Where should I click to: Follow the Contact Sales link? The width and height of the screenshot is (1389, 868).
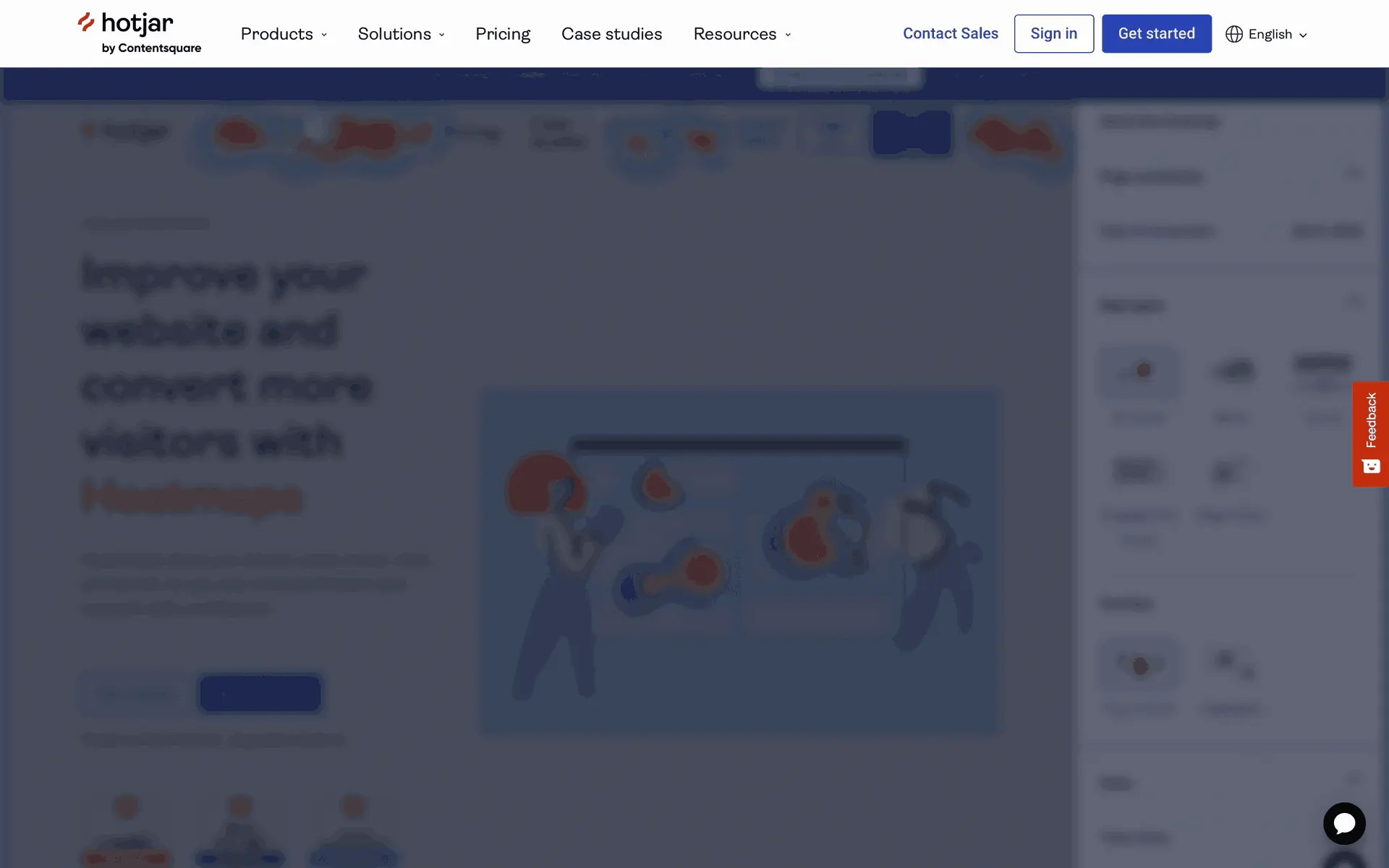click(950, 33)
